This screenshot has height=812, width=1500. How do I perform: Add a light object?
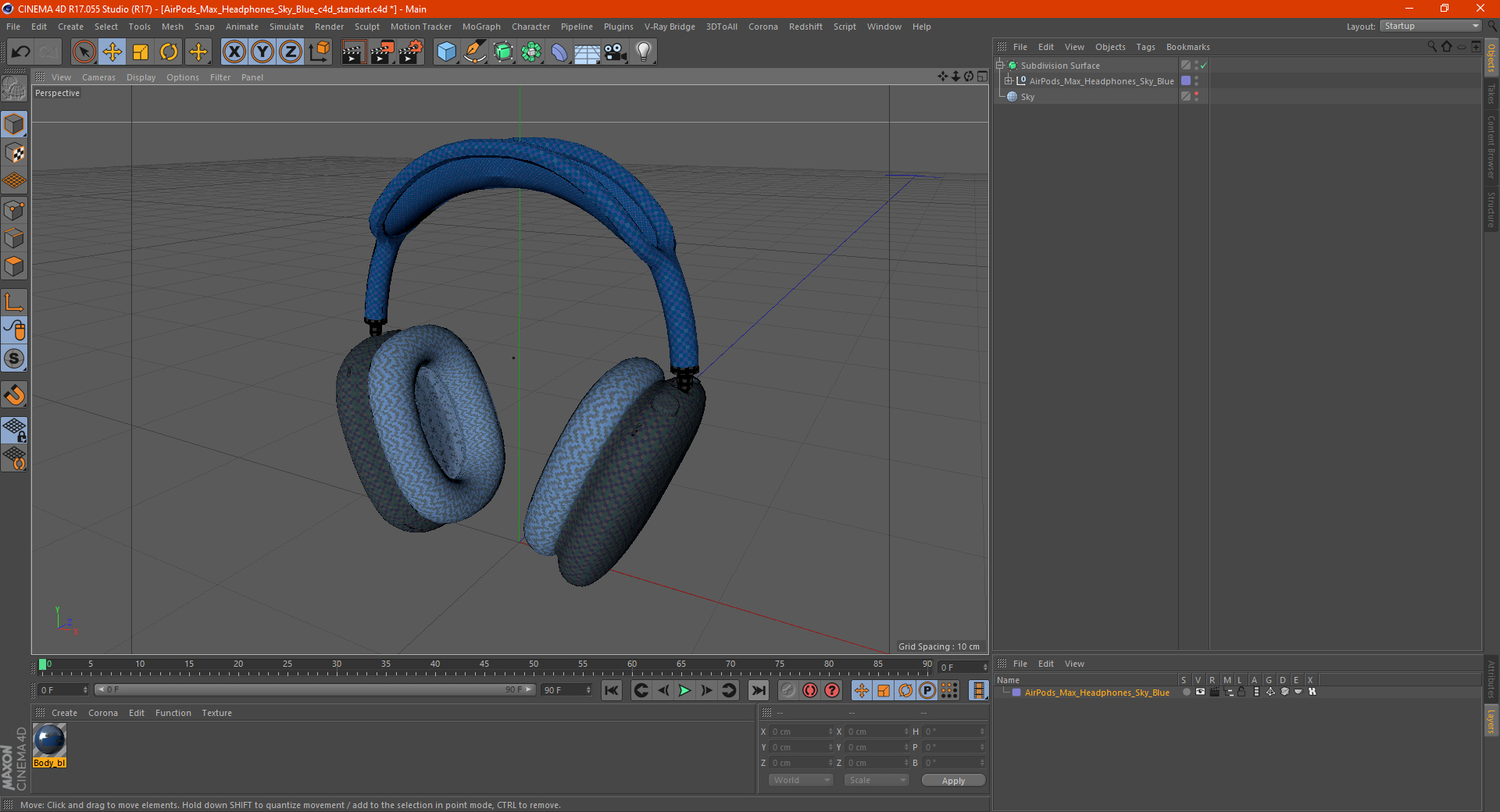(x=644, y=52)
